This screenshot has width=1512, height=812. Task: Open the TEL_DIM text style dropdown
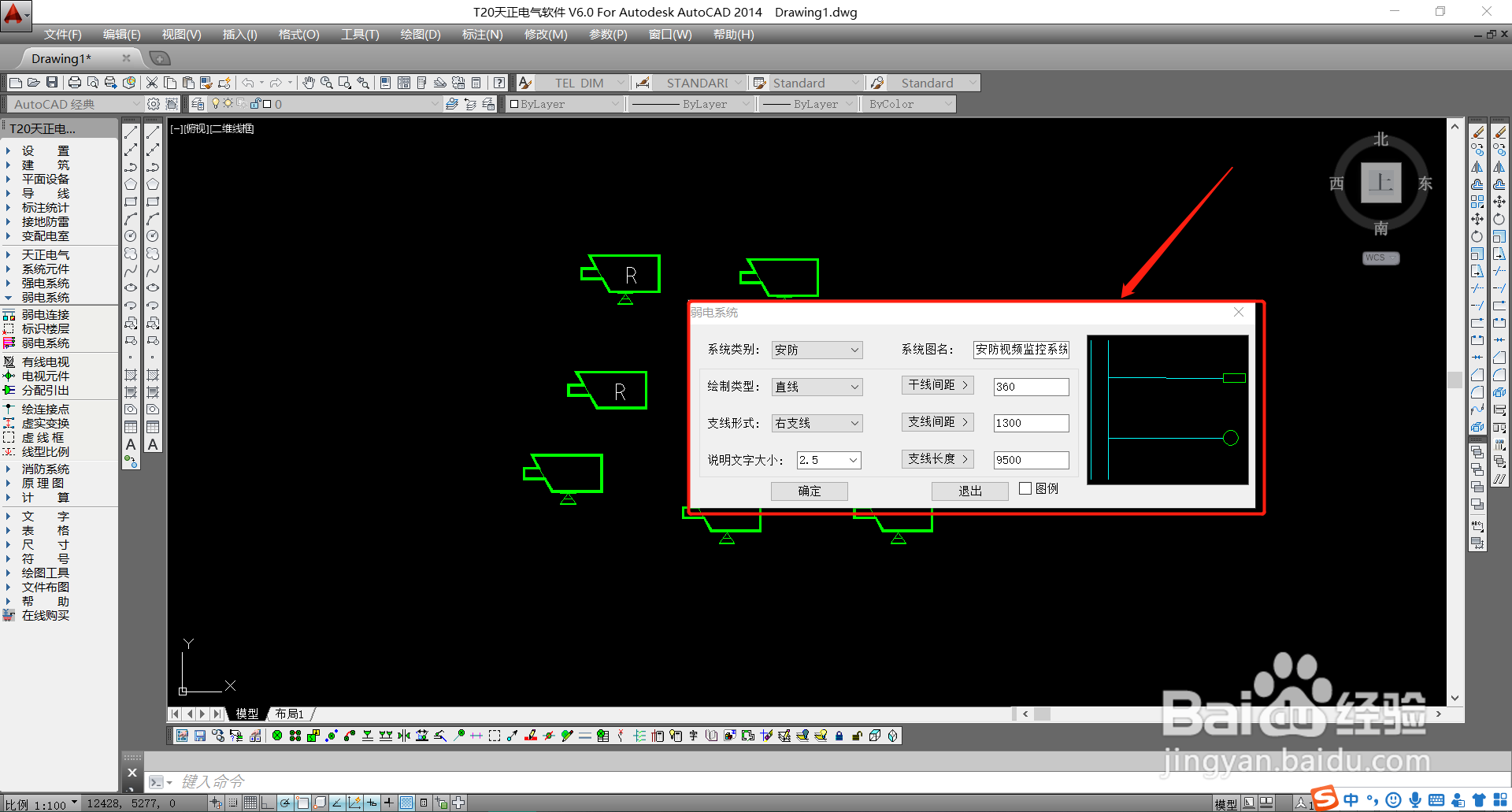click(583, 83)
